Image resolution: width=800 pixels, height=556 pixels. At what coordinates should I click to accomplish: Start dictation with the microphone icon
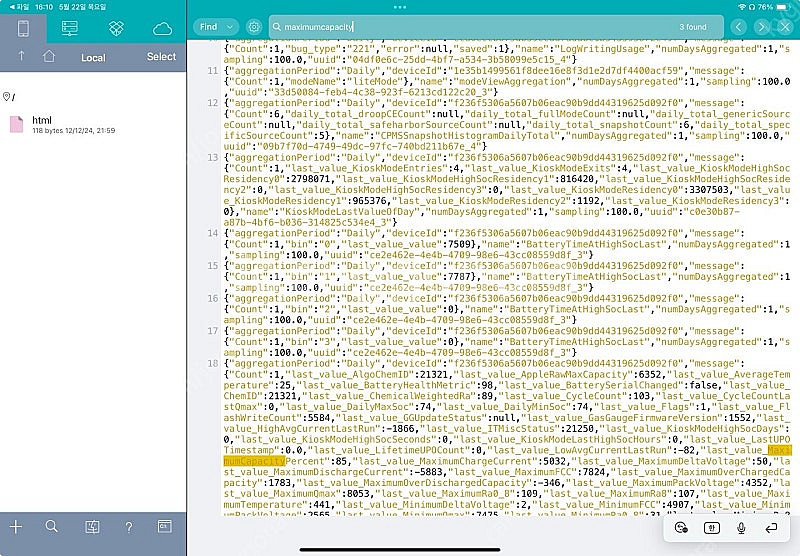[x=741, y=528]
